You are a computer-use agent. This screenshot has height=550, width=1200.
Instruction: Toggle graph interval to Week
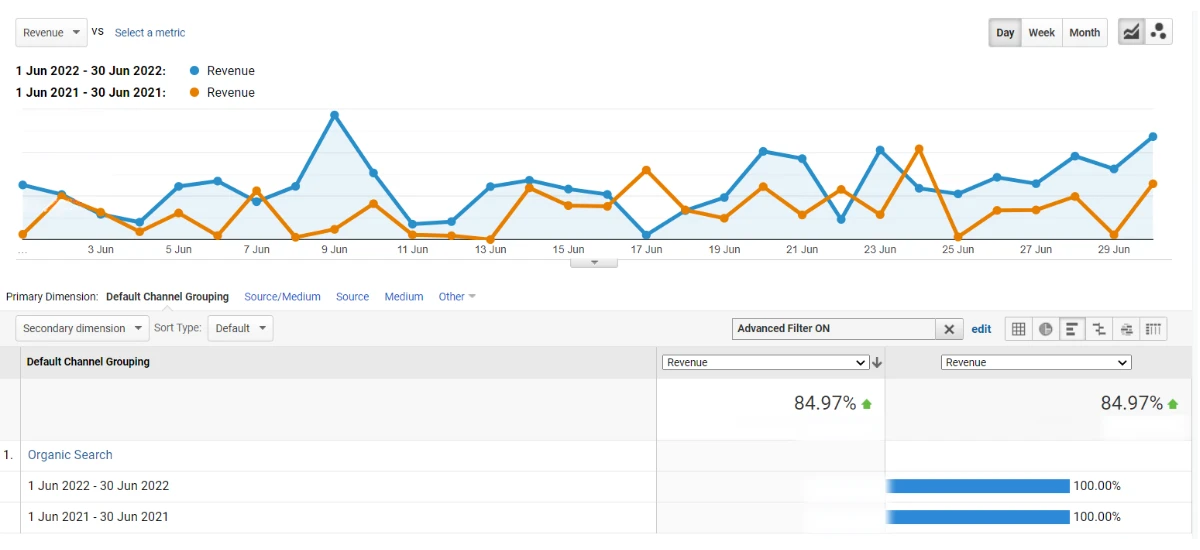tap(1041, 33)
